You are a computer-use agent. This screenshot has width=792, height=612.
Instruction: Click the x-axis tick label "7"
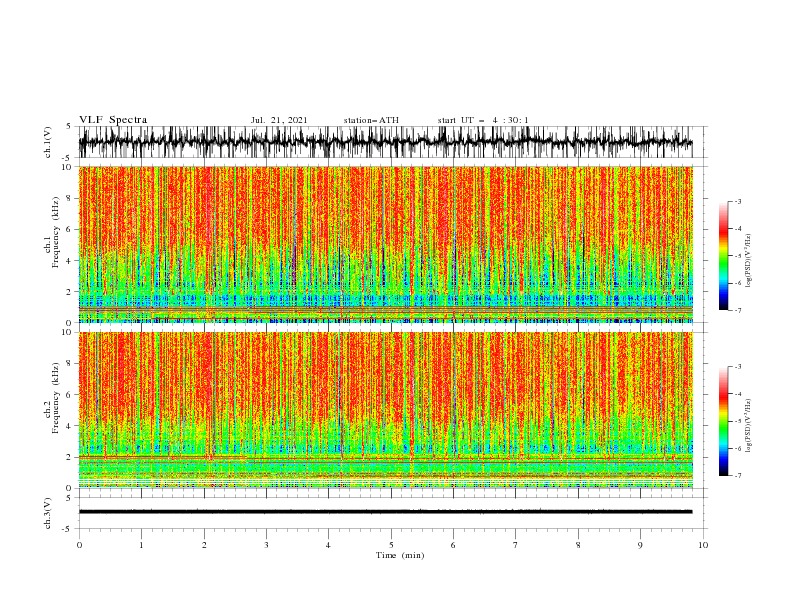(x=516, y=545)
